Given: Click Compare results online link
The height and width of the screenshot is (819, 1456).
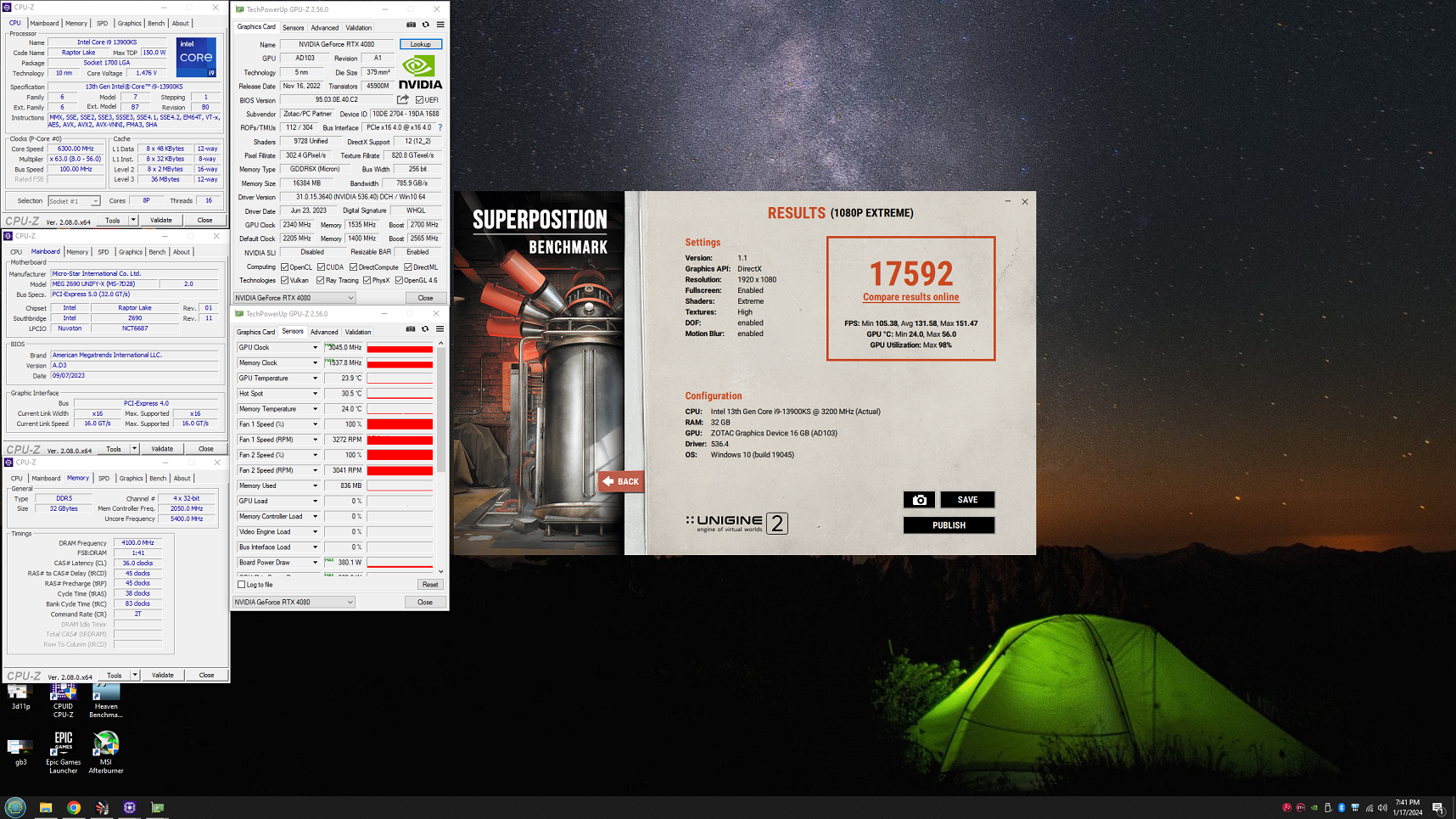Looking at the screenshot, I should point(910,297).
